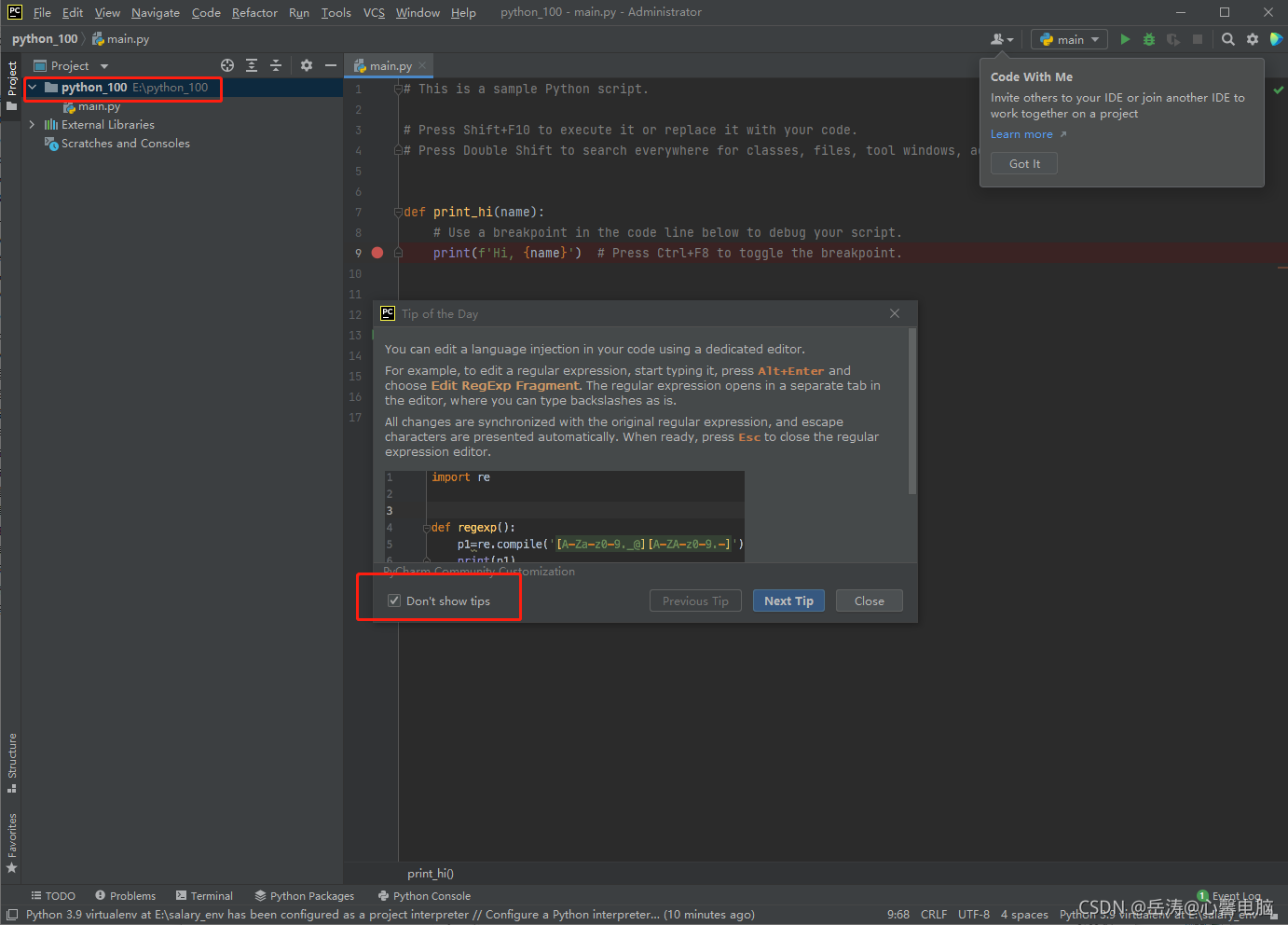Screen dimensions: 1288x925
Task: Click 4 spaces indent selector
Action: (x=1024, y=914)
